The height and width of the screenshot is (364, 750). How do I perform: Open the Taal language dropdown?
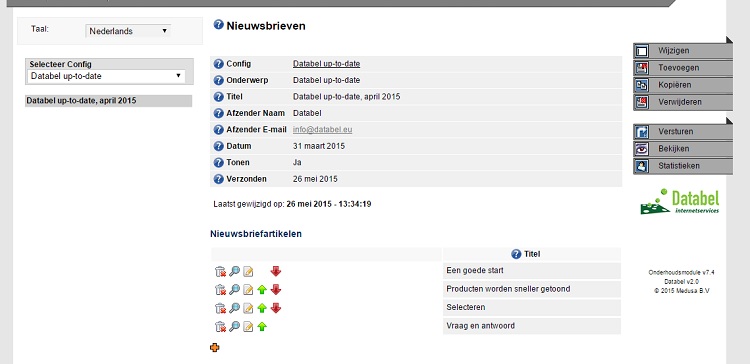[x=128, y=31]
